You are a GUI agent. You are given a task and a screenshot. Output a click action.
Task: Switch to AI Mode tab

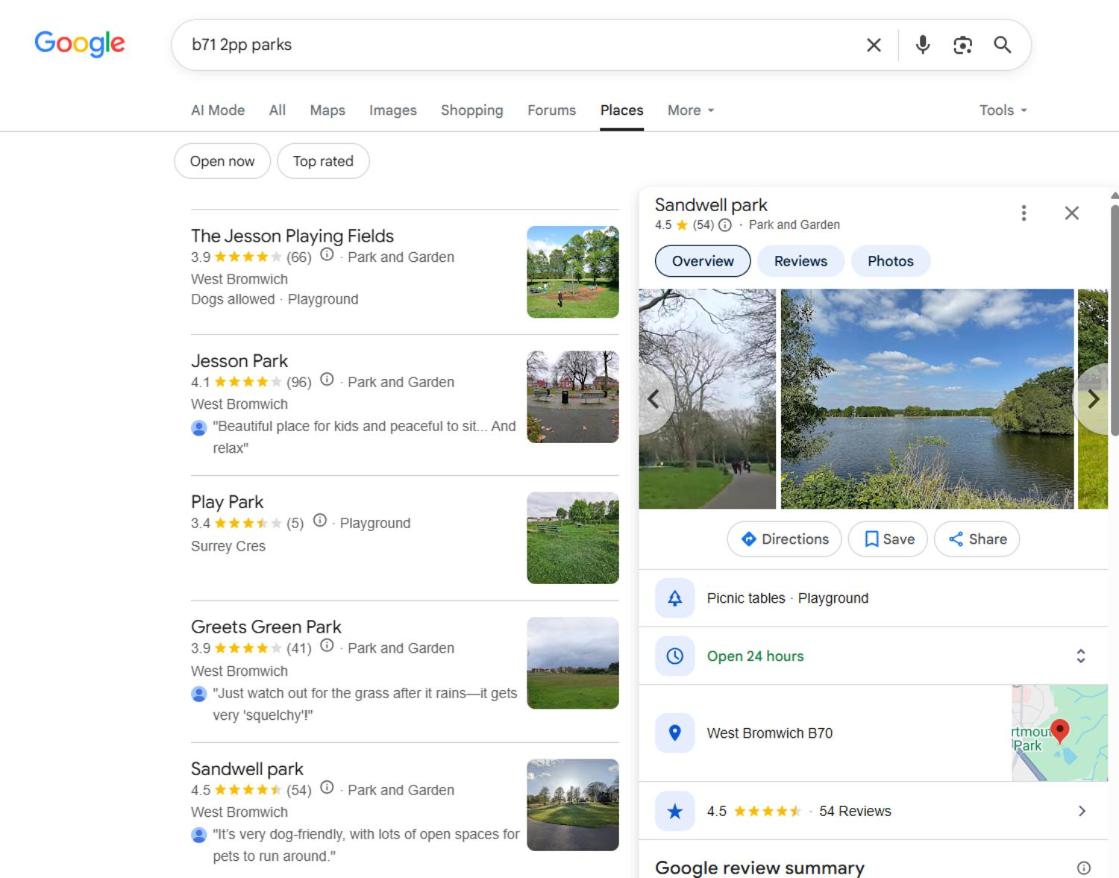[x=218, y=110]
